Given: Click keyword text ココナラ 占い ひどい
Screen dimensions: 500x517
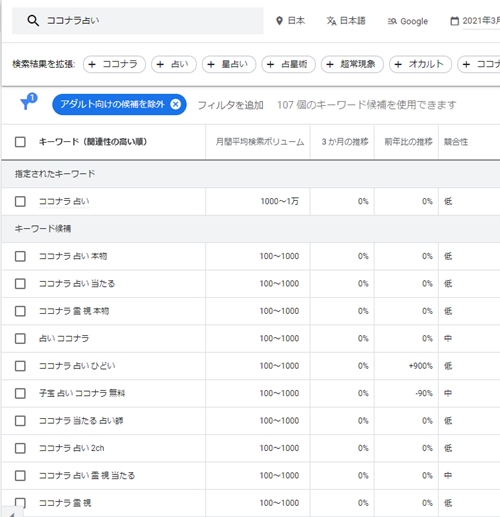Looking at the screenshot, I should [77, 366].
